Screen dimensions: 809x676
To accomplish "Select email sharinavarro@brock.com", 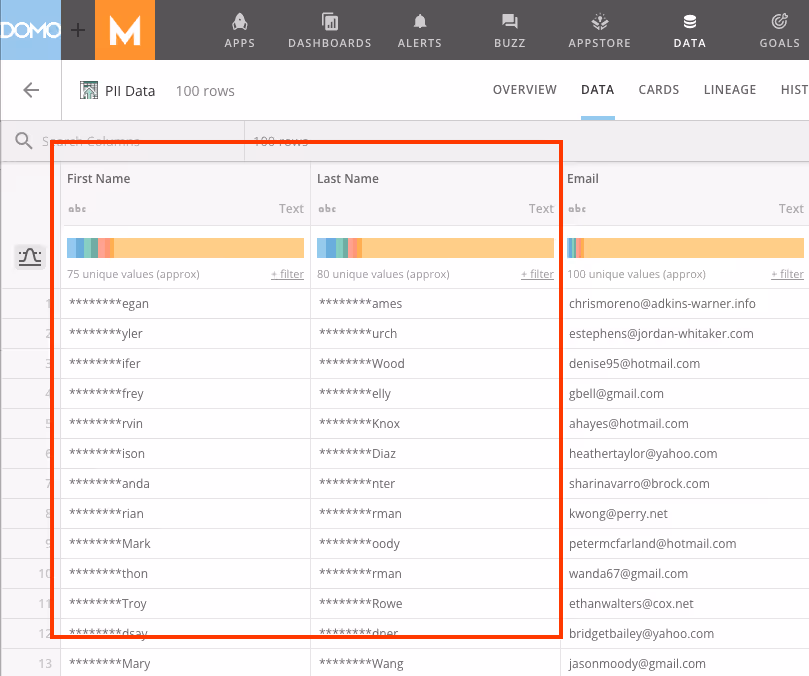I will click(639, 484).
